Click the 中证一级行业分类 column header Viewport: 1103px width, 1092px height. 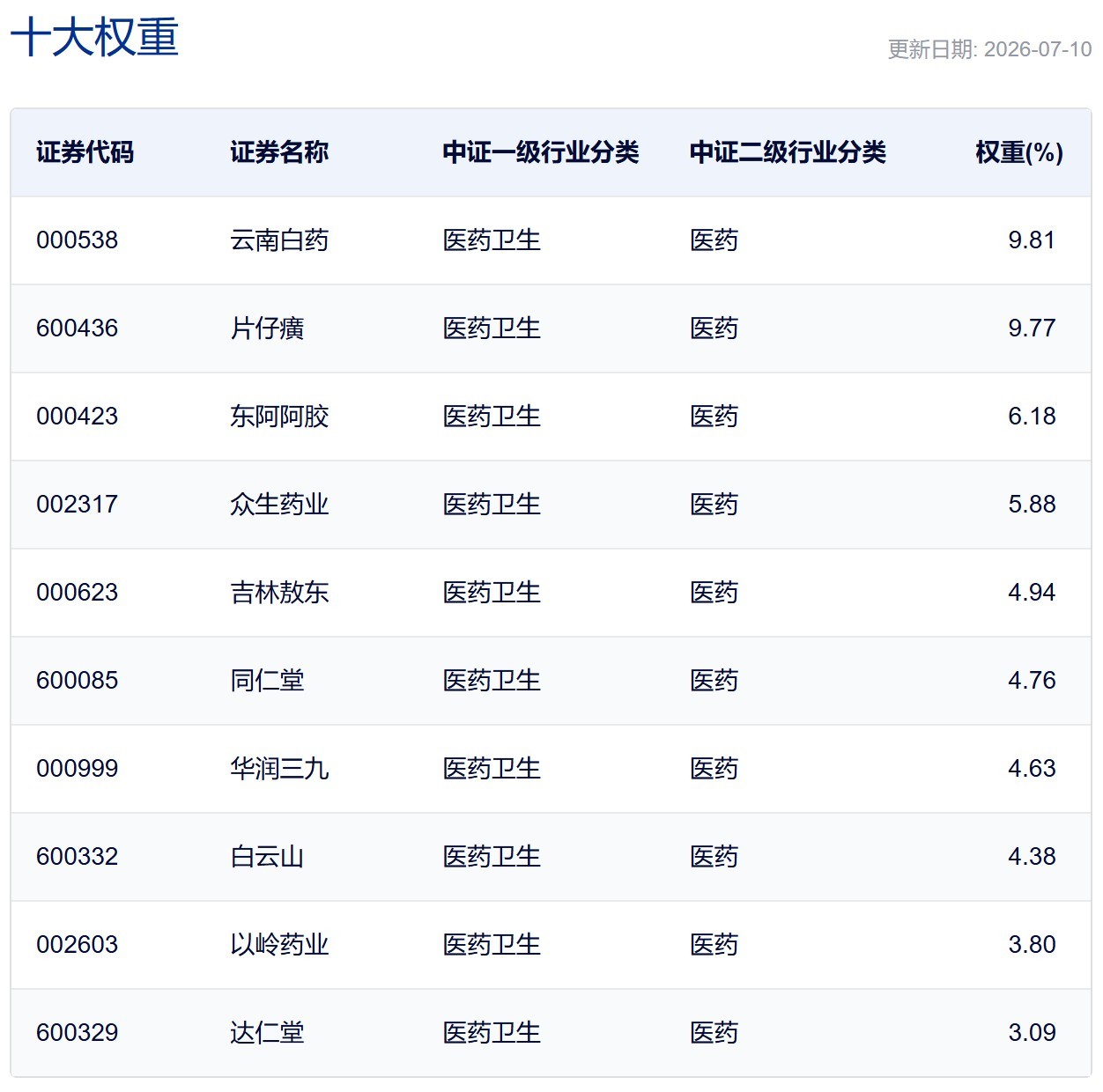541,152
